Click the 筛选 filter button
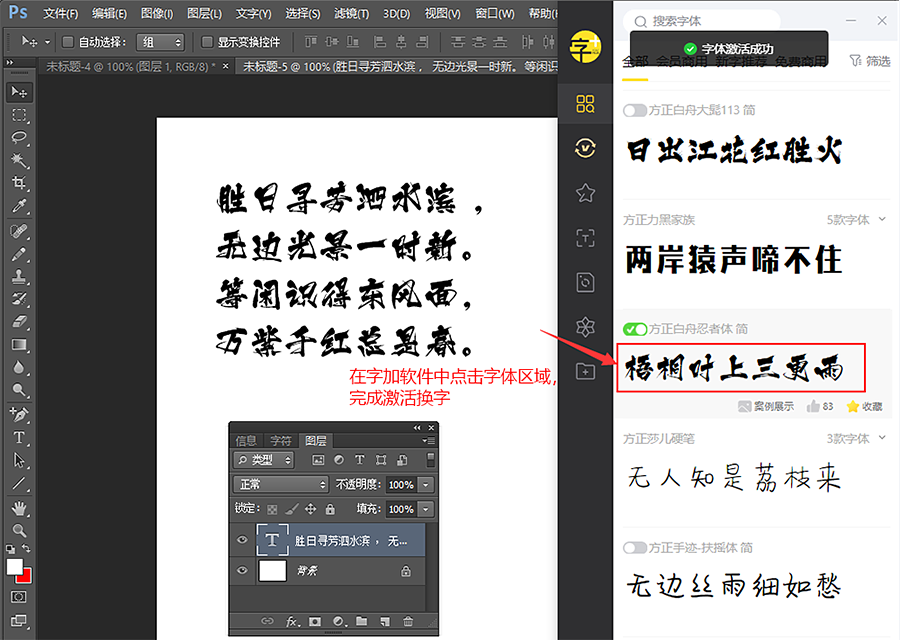The height and width of the screenshot is (640, 900). click(x=869, y=61)
